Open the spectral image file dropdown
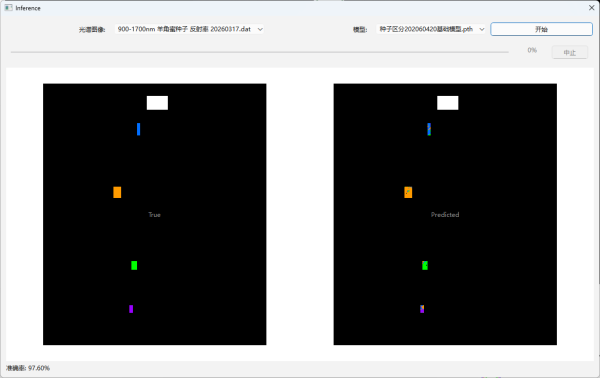The image size is (600, 378). point(189,29)
